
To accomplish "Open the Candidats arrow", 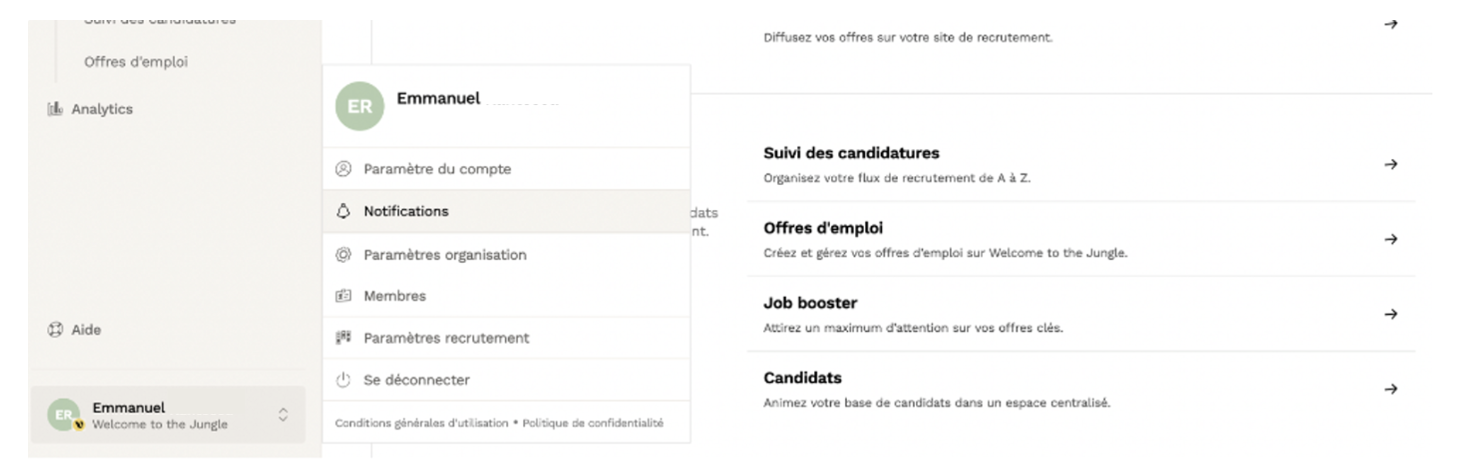I will tap(1390, 389).
